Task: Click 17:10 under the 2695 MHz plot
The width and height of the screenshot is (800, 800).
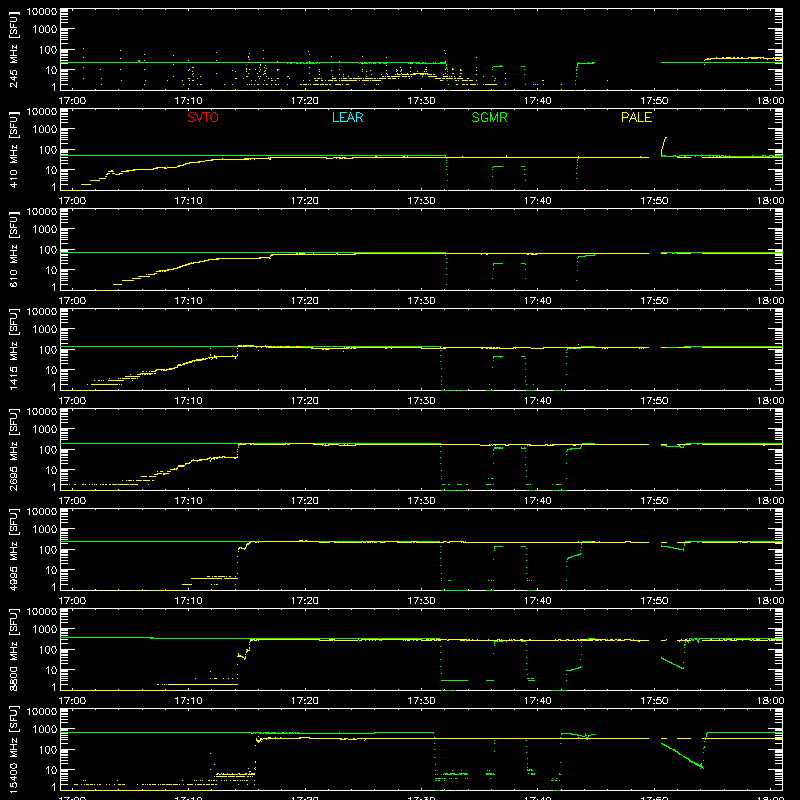Action: tap(188, 501)
